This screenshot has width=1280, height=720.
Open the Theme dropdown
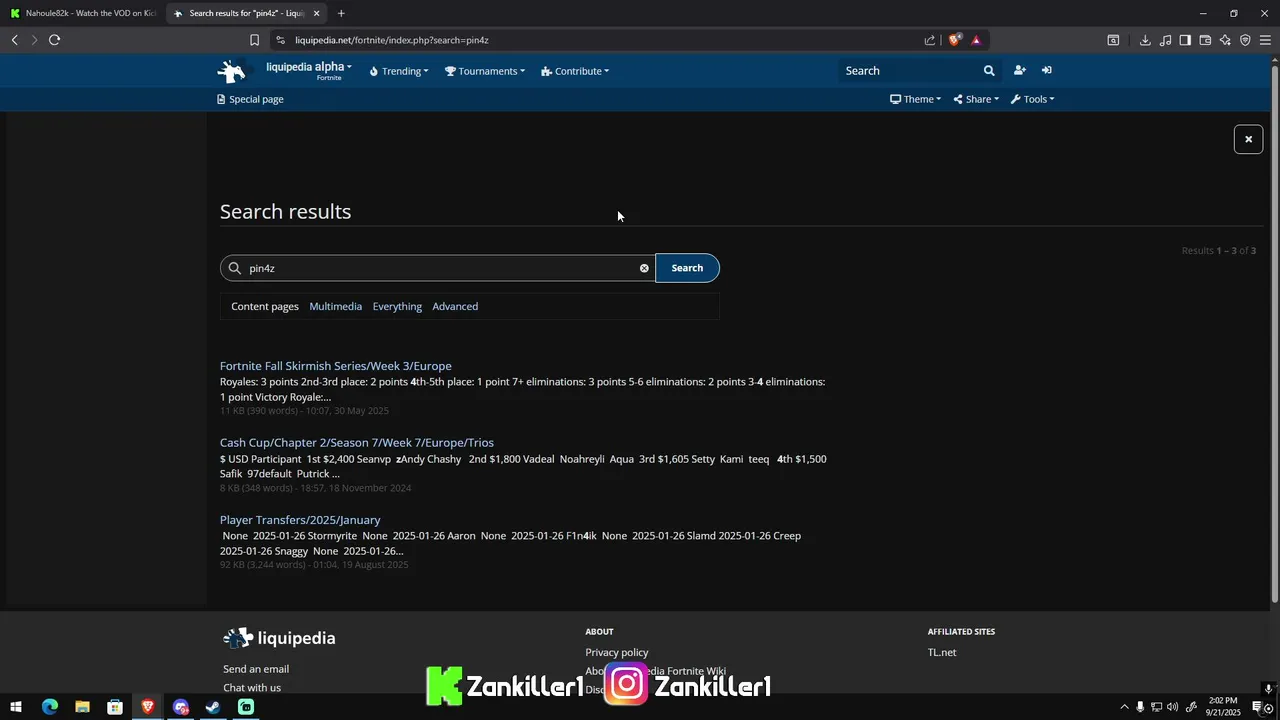click(x=915, y=99)
